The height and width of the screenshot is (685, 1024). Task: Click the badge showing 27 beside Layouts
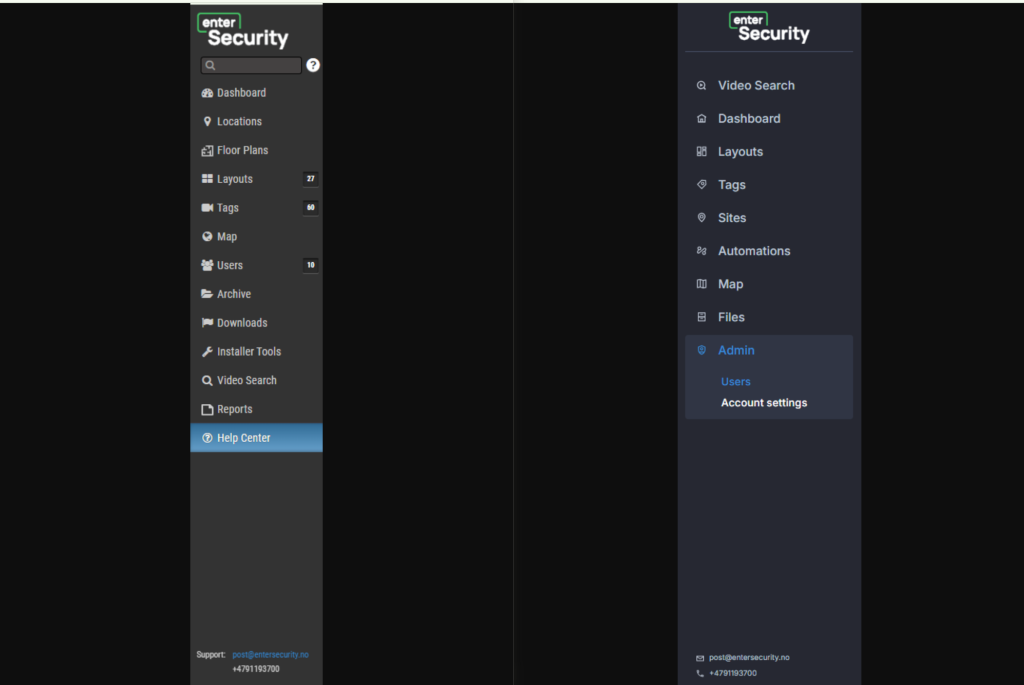[310, 179]
